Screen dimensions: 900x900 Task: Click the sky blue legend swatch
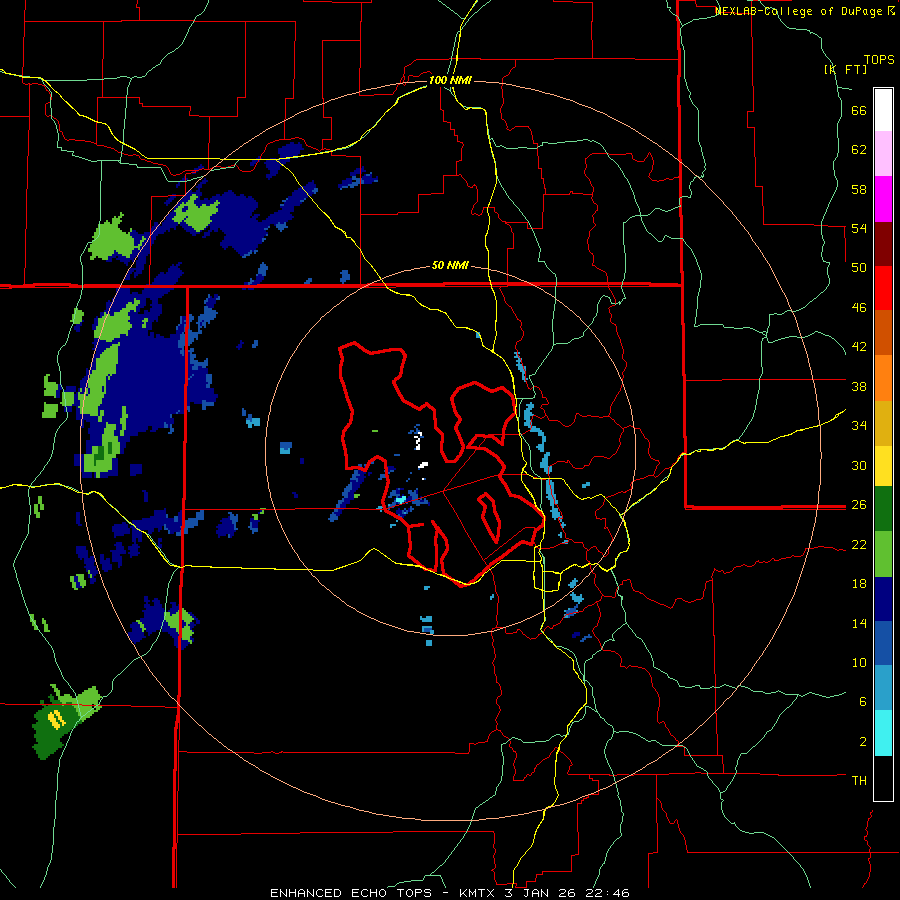click(x=883, y=688)
